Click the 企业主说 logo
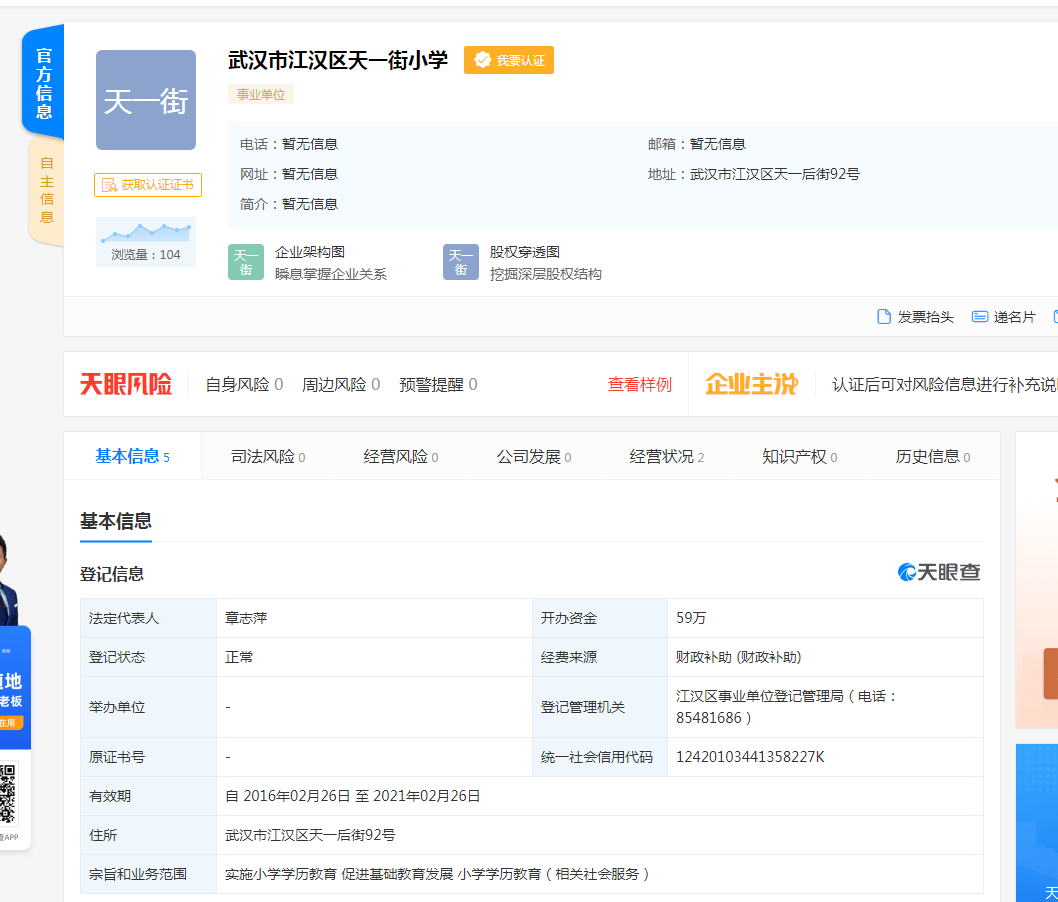This screenshot has height=902, width=1058. tap(751, 384)
